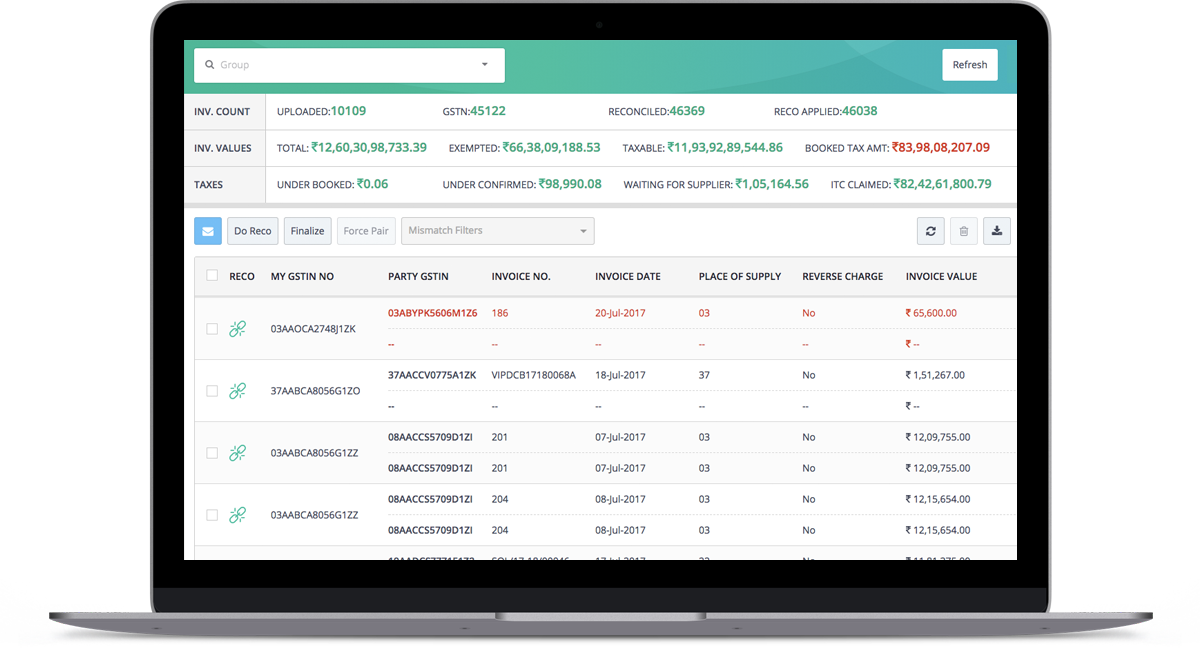Expand the Group dropdown caret arrow
1200x649 pixels.
point(485,65)
